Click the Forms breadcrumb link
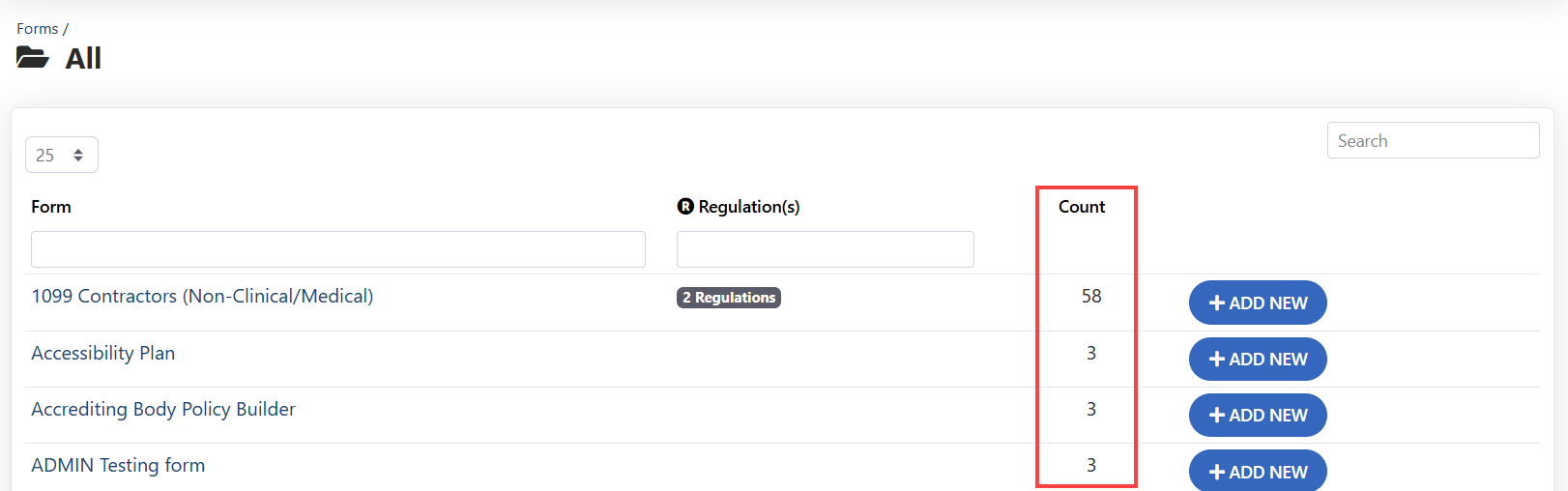The image size is (1568, 491). 37,29
